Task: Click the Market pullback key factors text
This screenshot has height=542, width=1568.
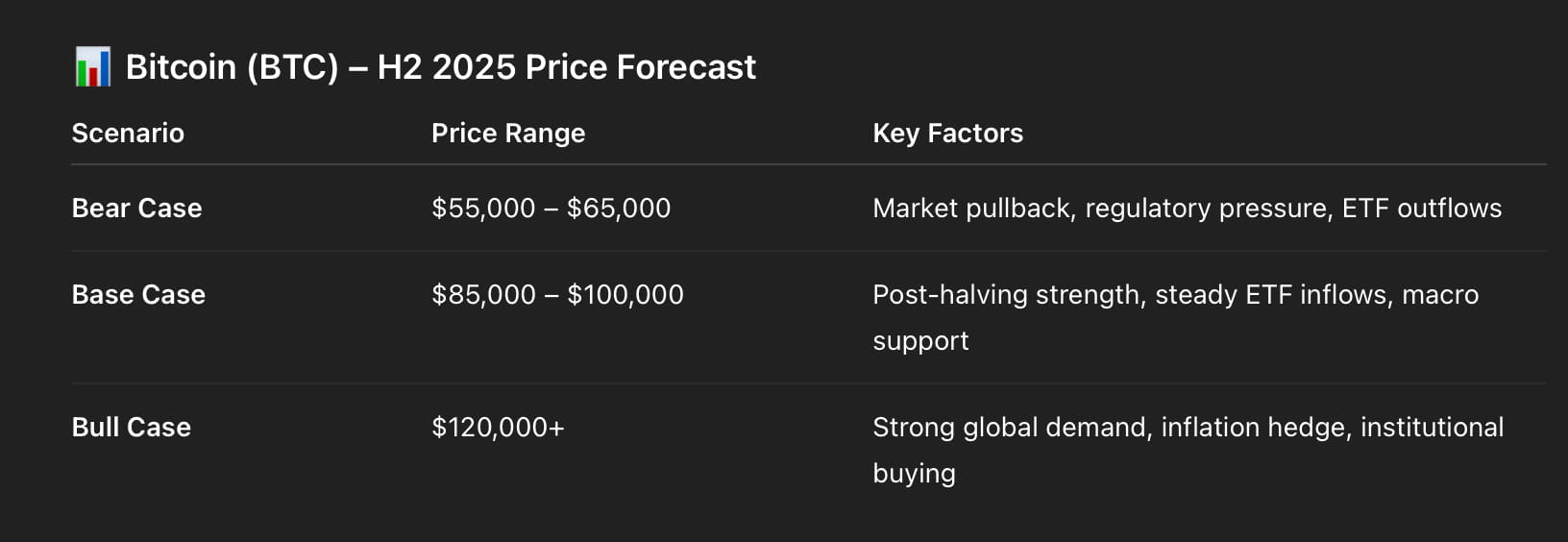Action: [972, 209]
